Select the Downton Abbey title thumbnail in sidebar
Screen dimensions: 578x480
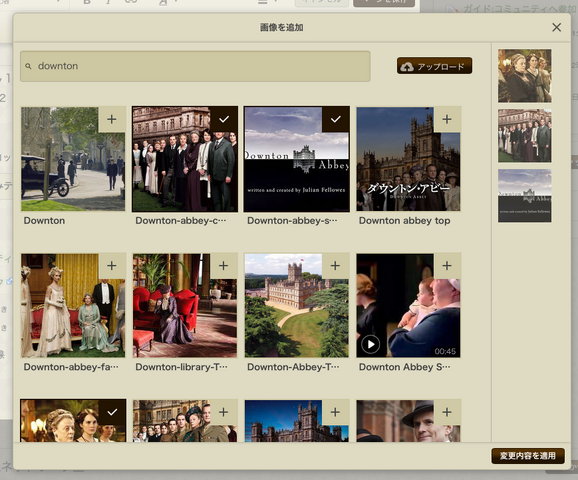525,196
